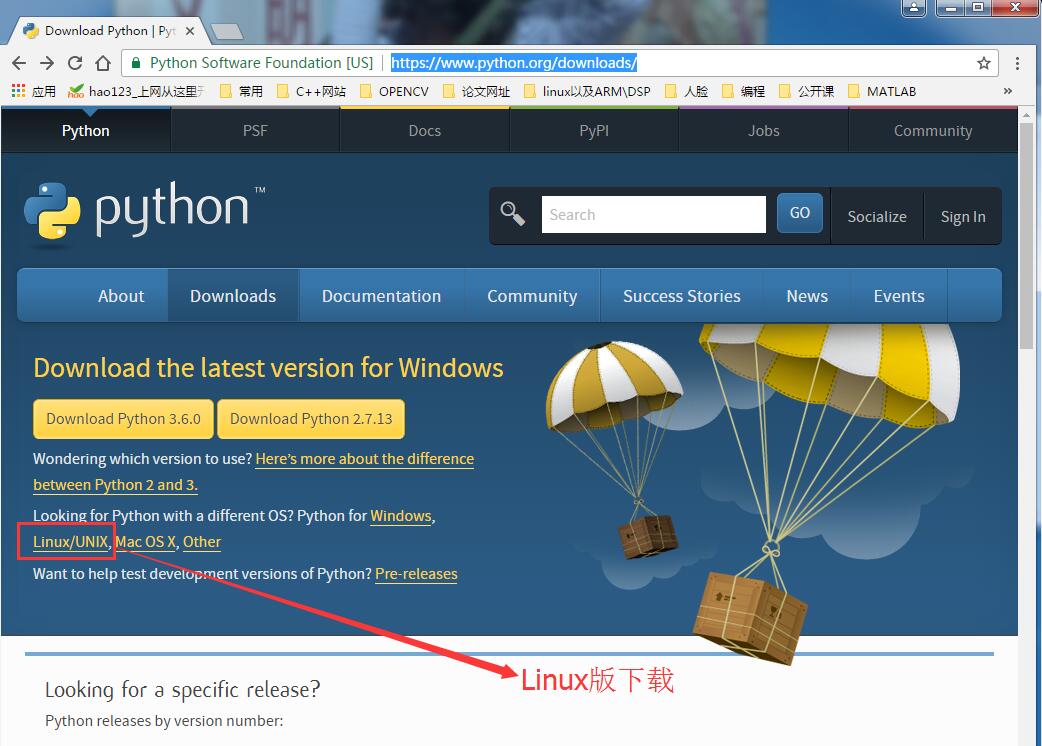The height and width of the screenshot is (746, 1042).
Task: Open the Python 2 and 3 difference link
Action: [364, 459]
